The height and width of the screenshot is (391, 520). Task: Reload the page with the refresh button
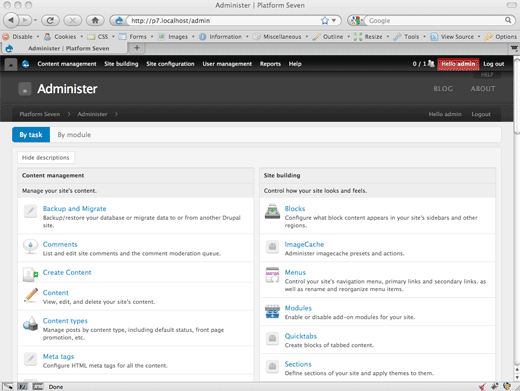(x=50, y=20)
